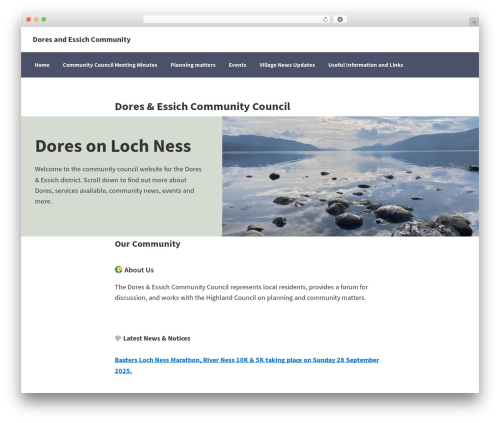Click the About Us heading text
This screenshot has width=500, height=423.
[x=139, y=270]
